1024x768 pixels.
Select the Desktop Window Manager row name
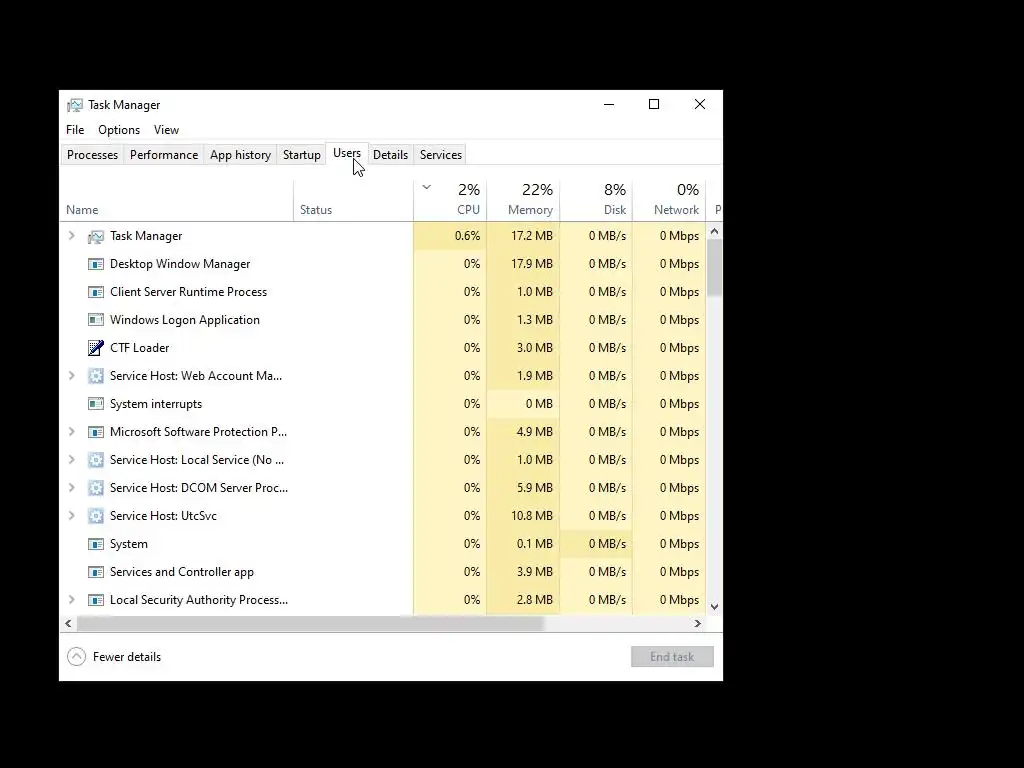pos(180,264)
